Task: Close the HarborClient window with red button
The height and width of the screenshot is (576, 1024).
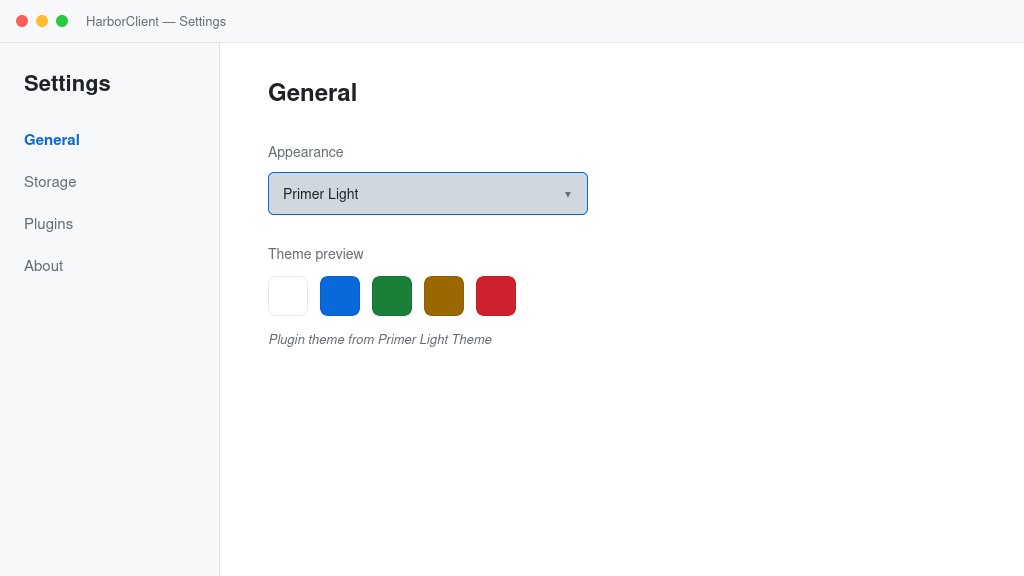Action: [x=22, y=21]
